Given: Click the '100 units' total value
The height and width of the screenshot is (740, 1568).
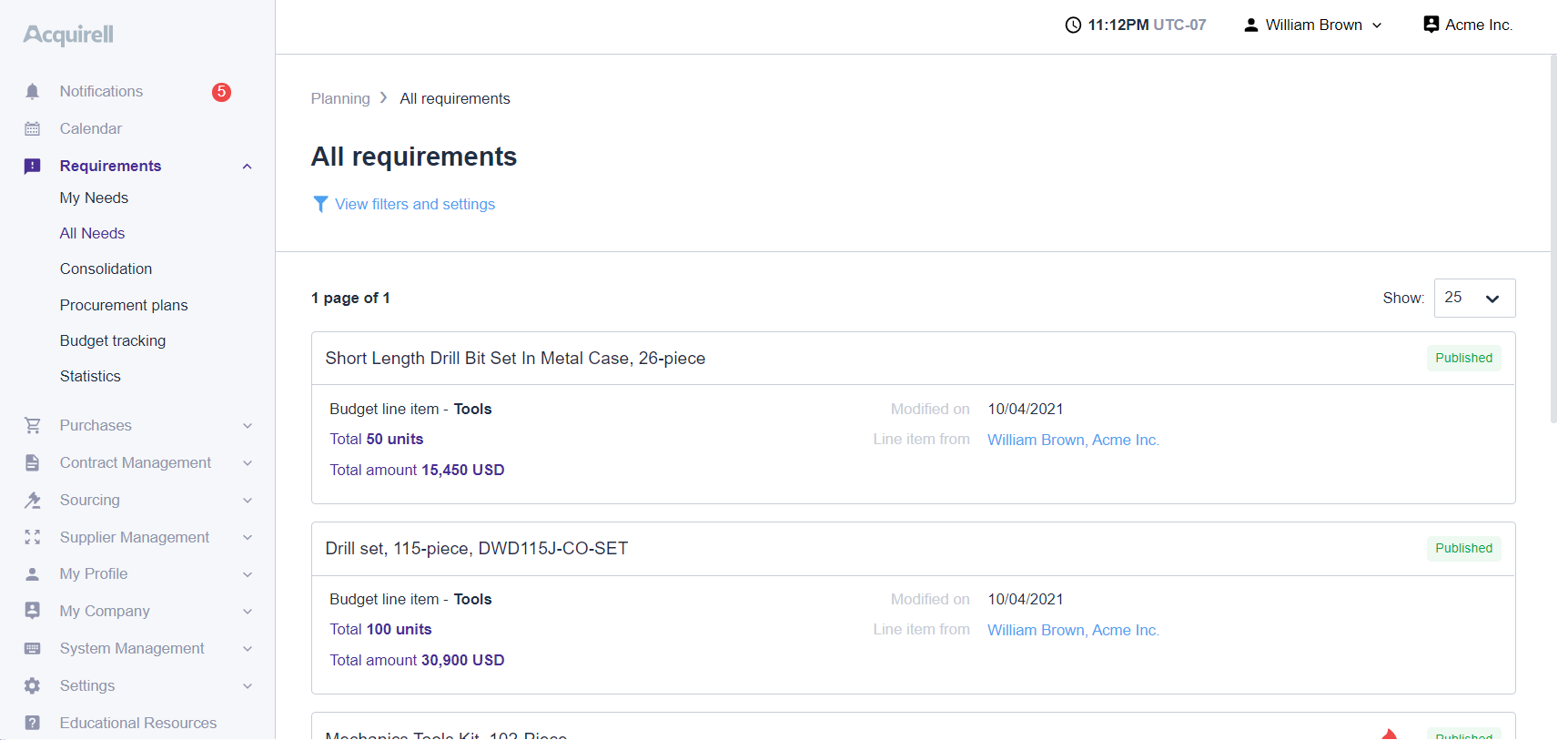Looking at the screenshot, I should tap(399, 629).
